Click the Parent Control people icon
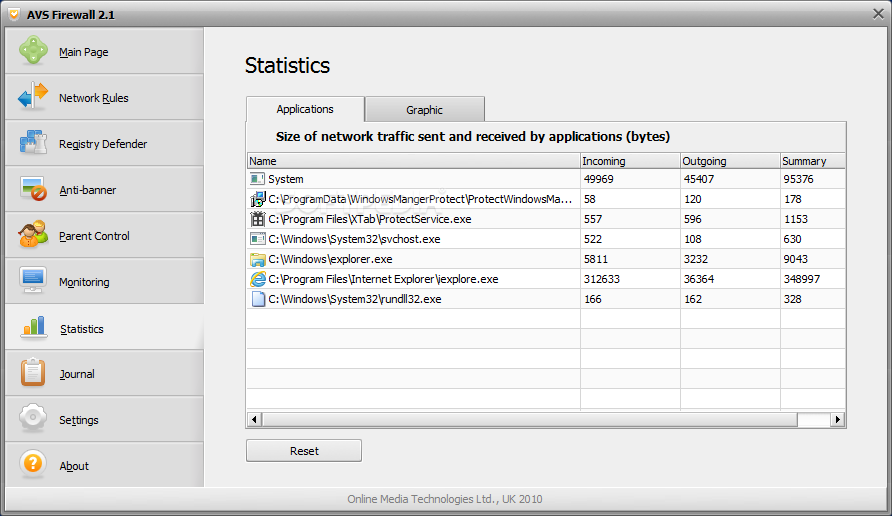The width and height of the screenshot is (892, 516). tap(33, 234)
